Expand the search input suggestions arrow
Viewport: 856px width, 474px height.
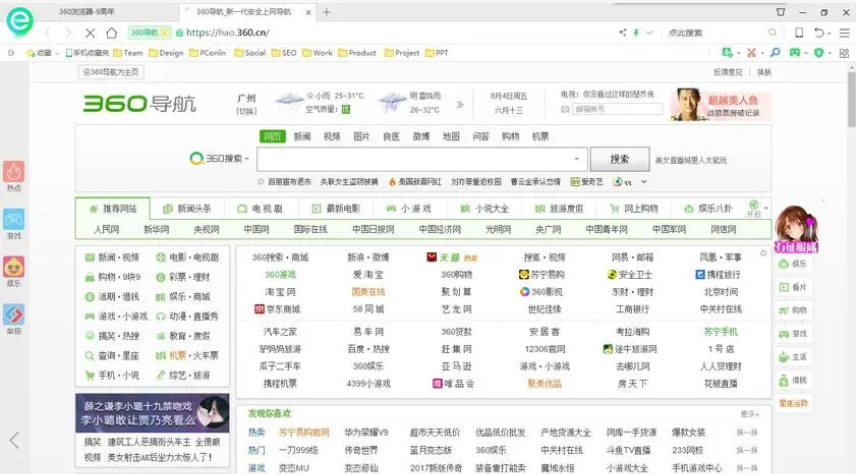576,159
